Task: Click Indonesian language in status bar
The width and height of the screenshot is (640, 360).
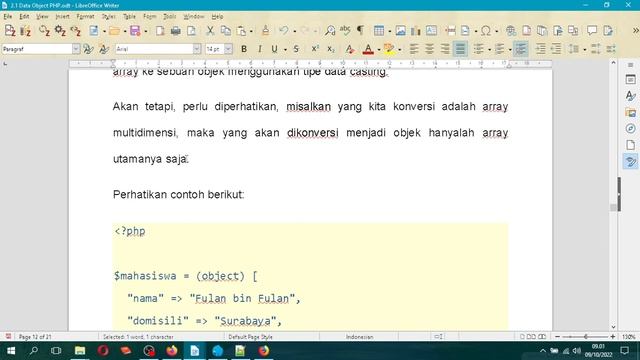Action: click(359, 337)
